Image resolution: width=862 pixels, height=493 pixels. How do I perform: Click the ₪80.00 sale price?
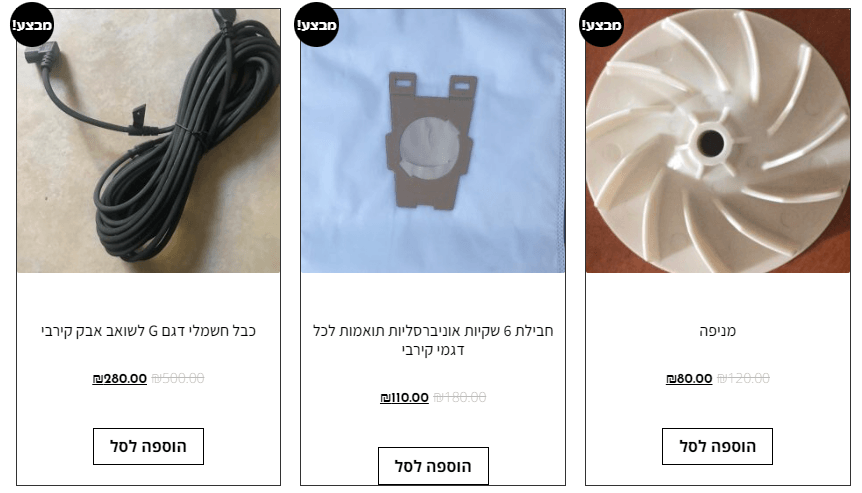tap(689, 378)
